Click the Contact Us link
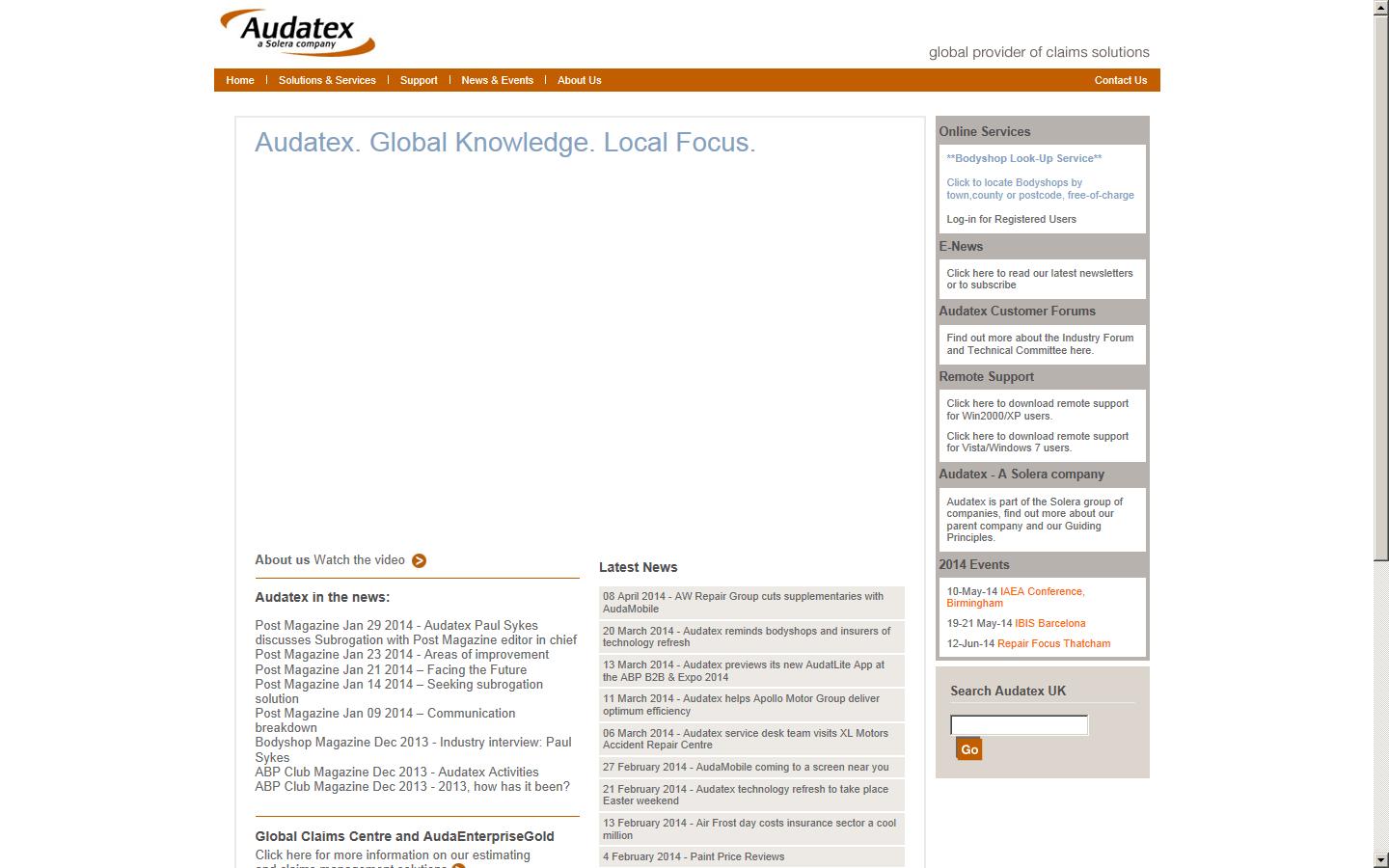This screenshot has height=868, width=1389. point(1120,80)
